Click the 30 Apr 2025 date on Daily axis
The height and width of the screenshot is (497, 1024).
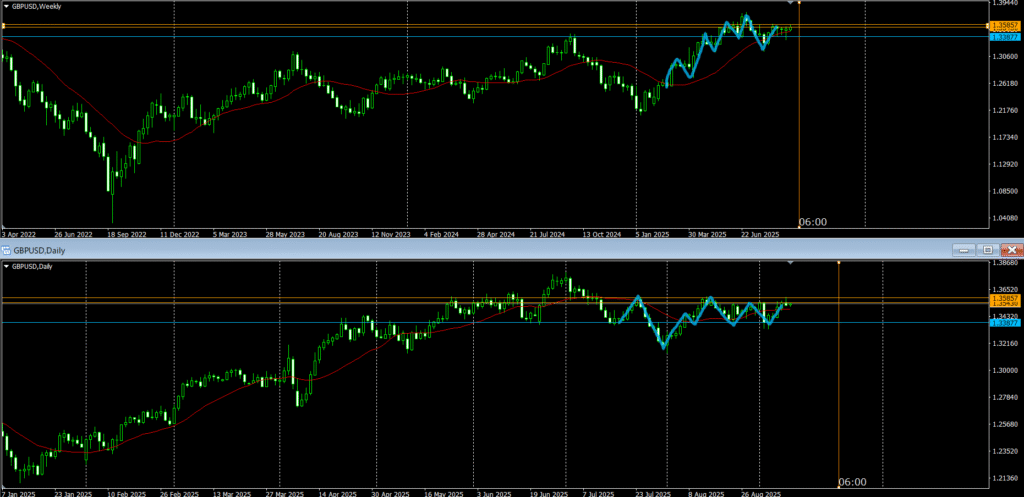pos(391,494)
